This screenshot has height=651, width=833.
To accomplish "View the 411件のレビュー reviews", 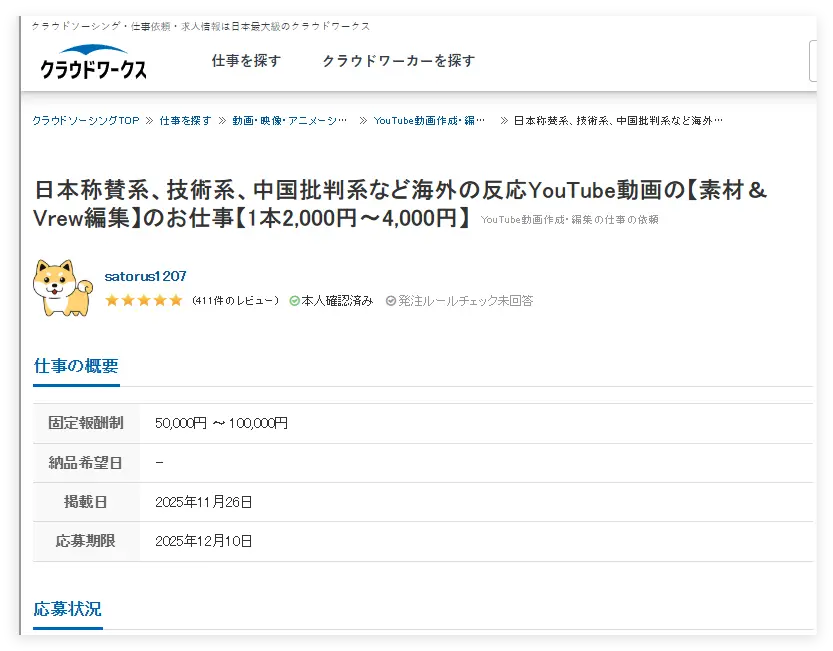I will coord(235,301).
